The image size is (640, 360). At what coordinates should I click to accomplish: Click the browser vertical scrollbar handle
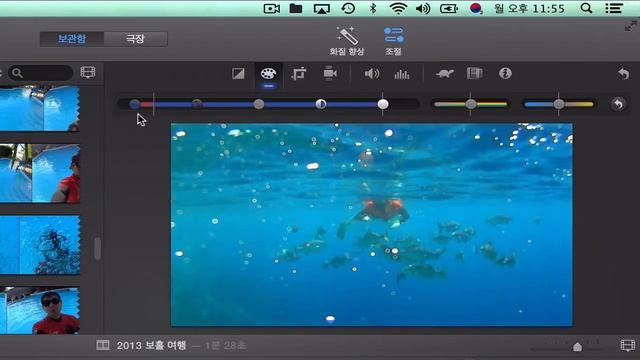point(97,249)
